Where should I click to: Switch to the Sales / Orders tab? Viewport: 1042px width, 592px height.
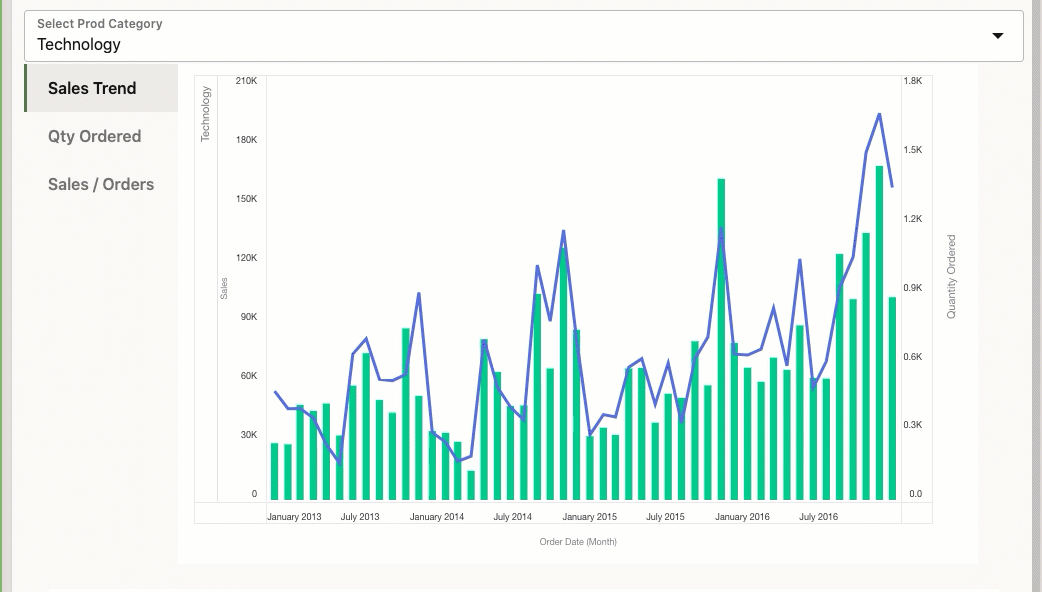click(102, 184)
